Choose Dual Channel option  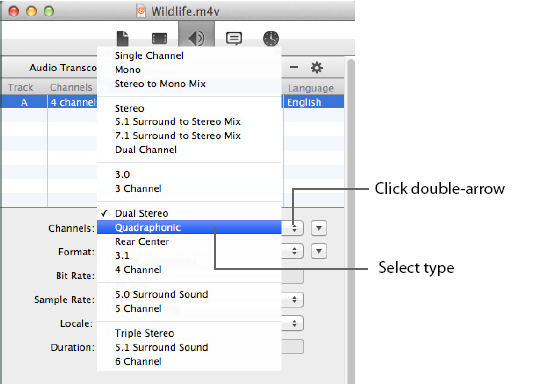pyautogui.click(x=189, y=150)
